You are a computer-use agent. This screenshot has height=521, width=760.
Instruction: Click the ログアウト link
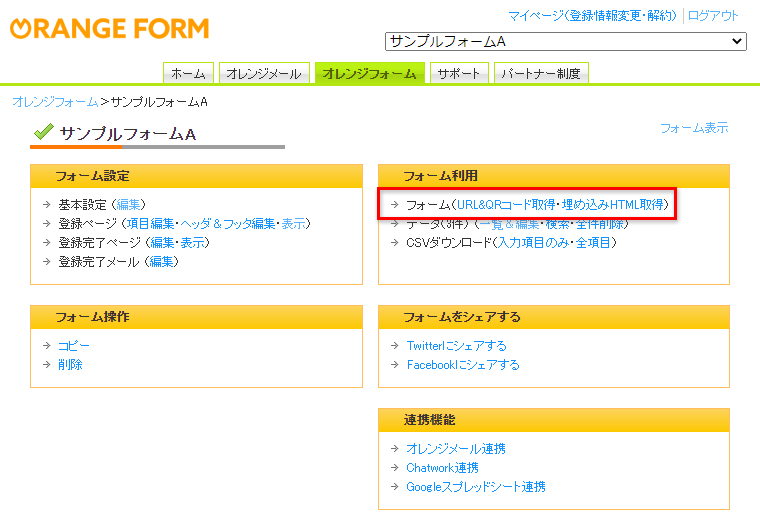coord(712,16)
